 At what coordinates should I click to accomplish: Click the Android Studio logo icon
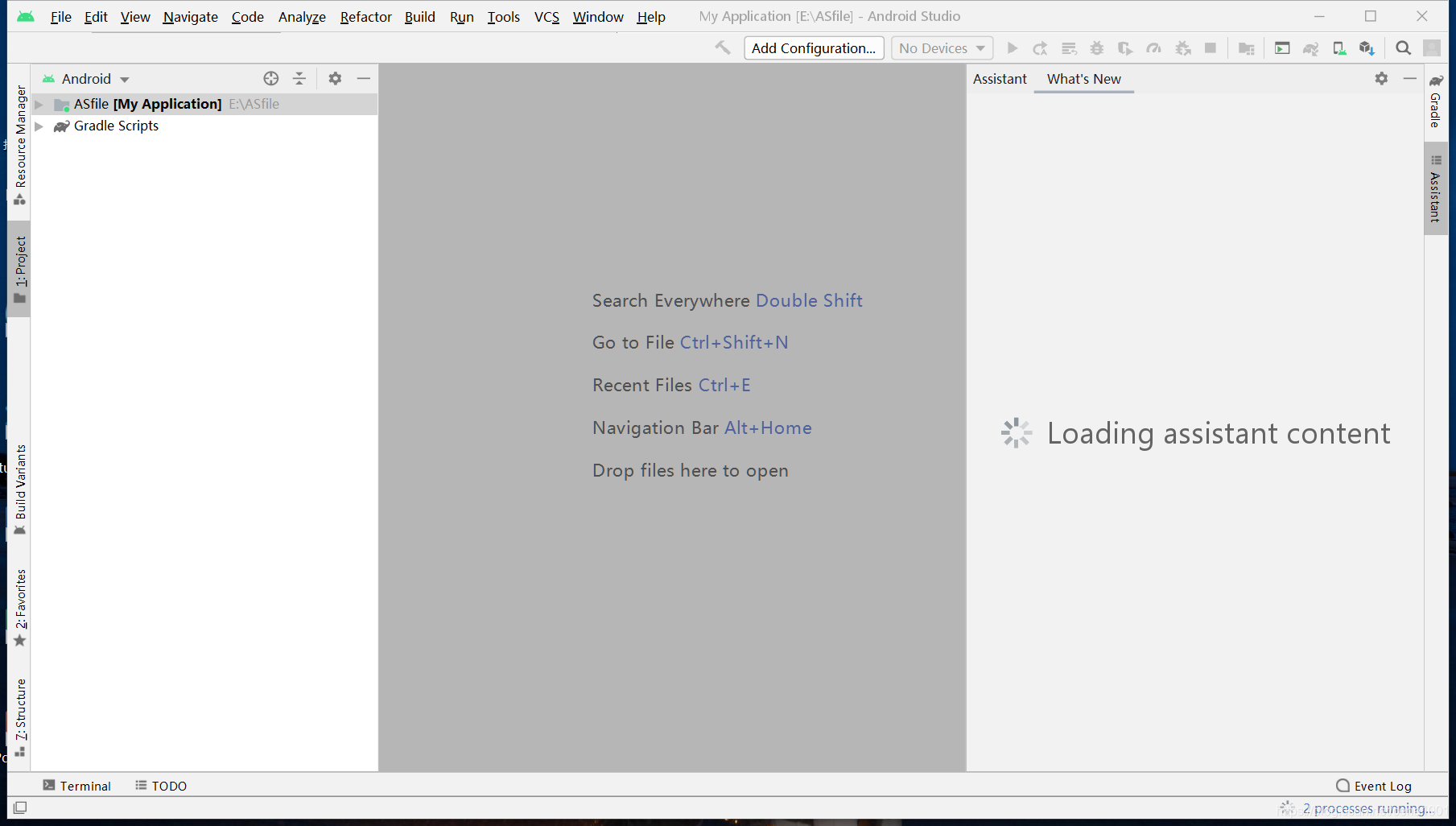point(26,16)
